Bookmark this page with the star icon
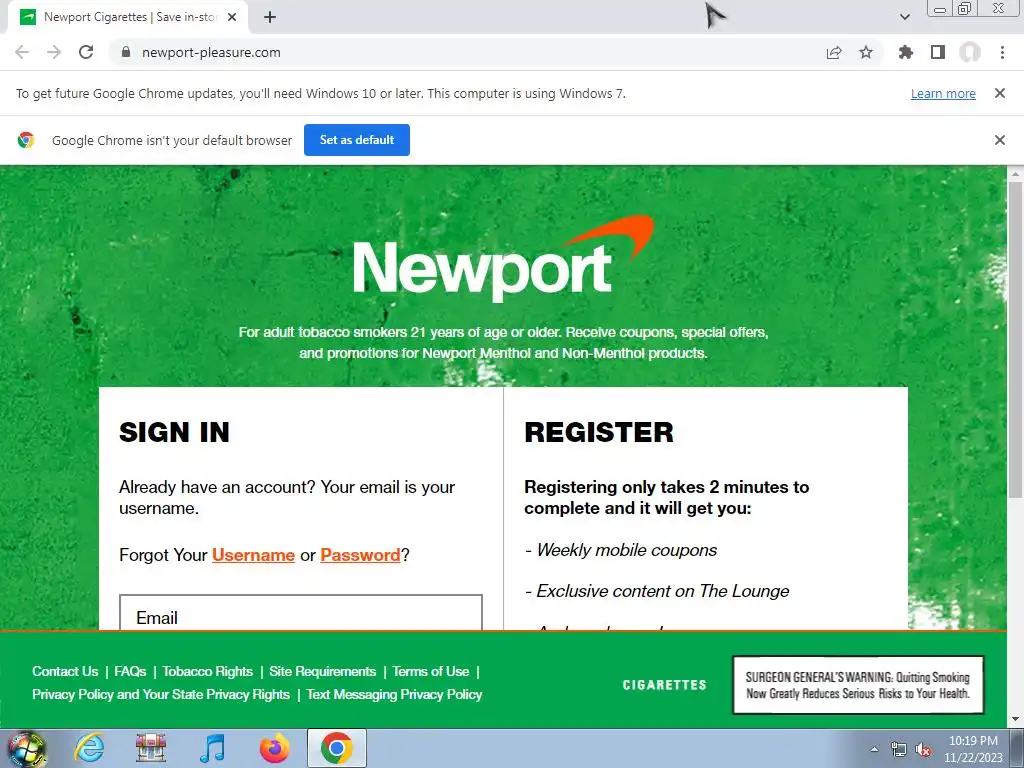 (866, 52)
